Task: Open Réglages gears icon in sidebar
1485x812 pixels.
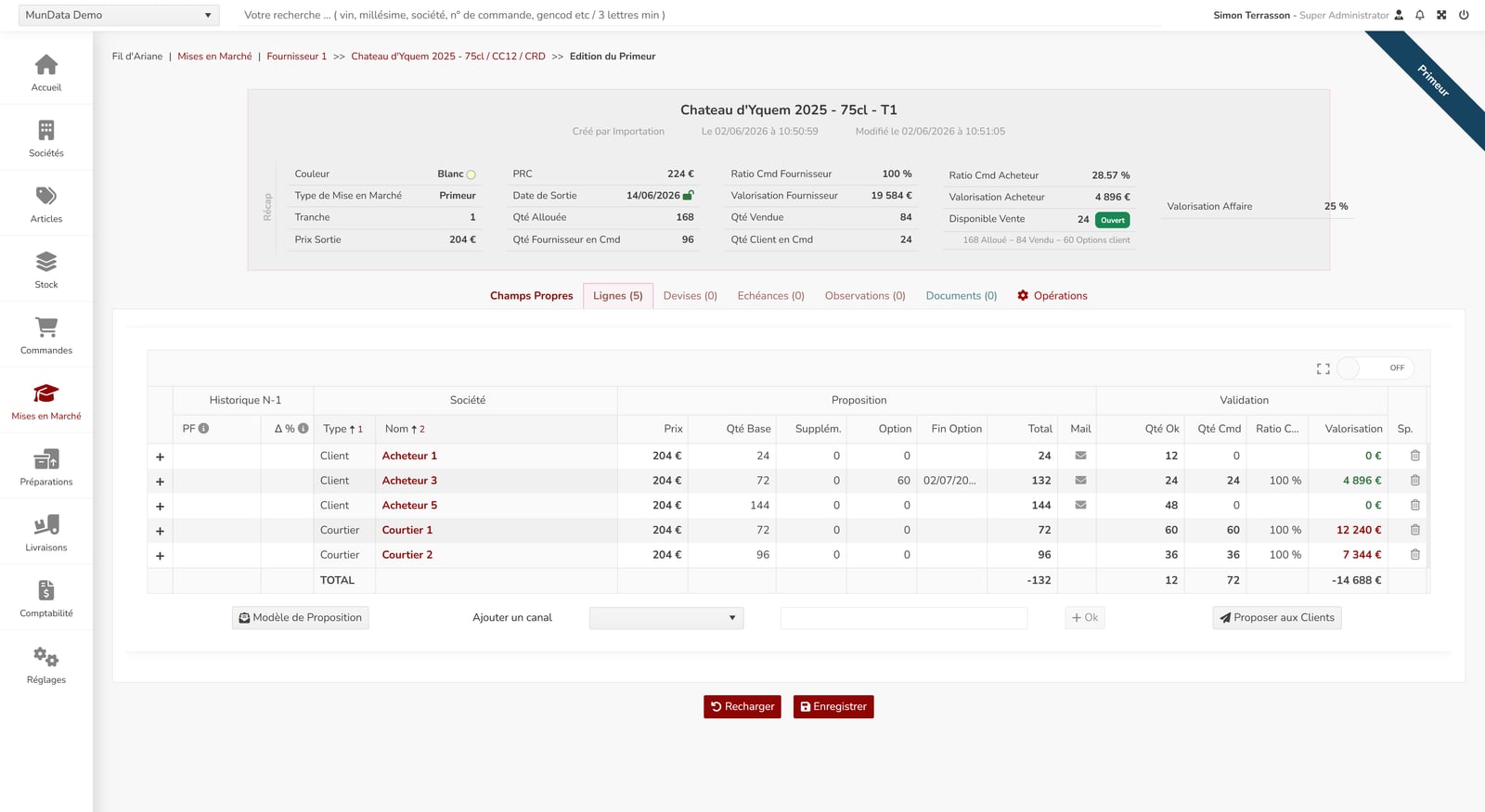Action: click(46, 657)
